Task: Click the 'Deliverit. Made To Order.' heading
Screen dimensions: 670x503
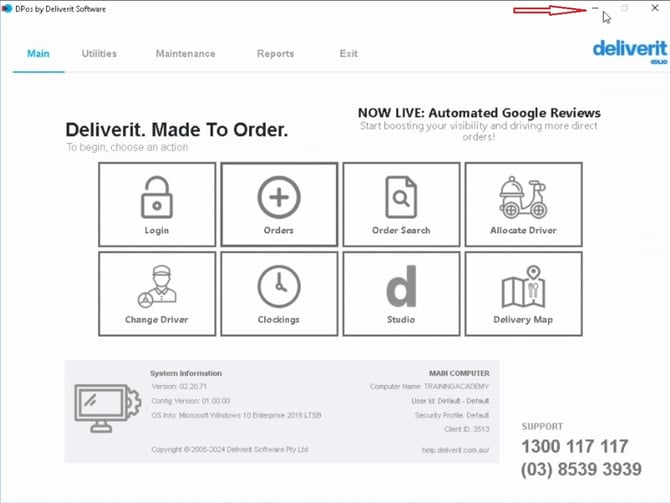Action: (176, 129)
